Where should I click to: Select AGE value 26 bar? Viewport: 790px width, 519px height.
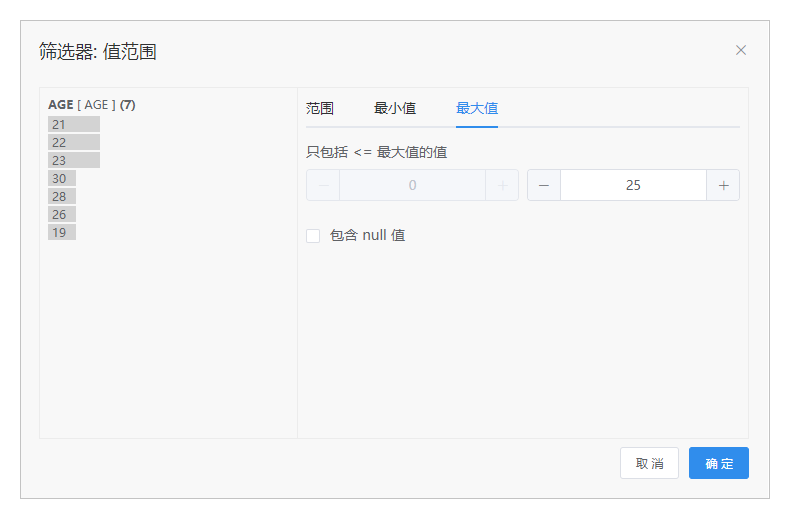62,215
